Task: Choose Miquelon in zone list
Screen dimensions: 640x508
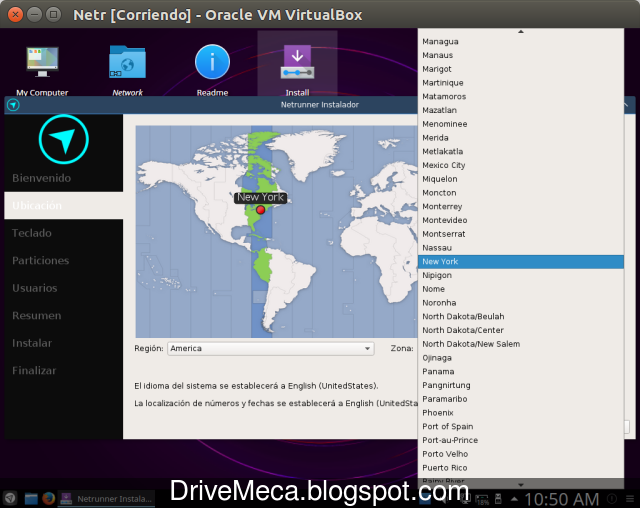Action: coord(521,179)
